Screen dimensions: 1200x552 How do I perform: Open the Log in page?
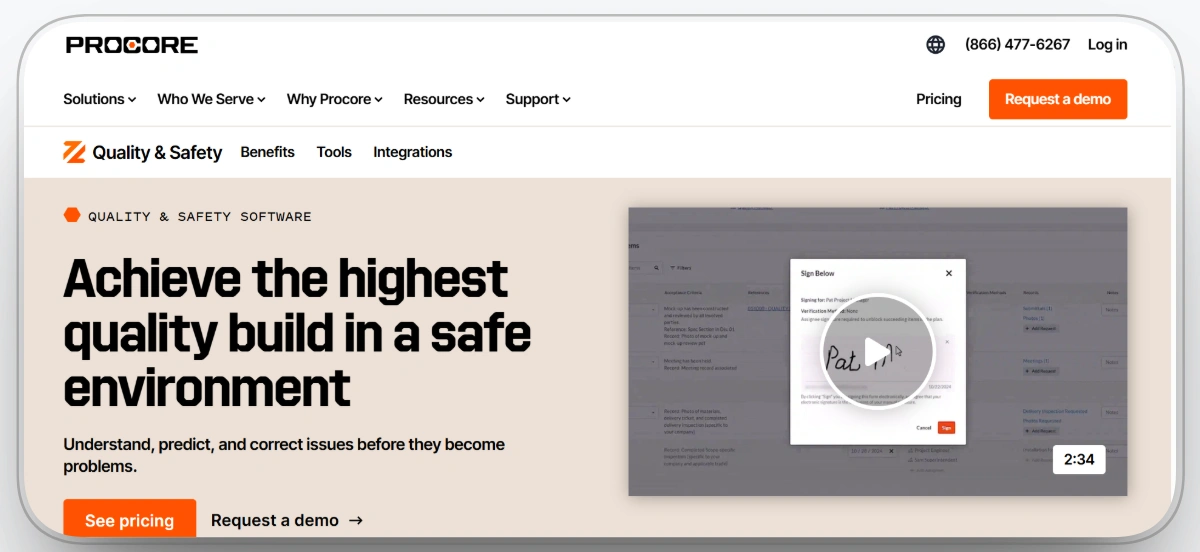tap(1107, 44)
